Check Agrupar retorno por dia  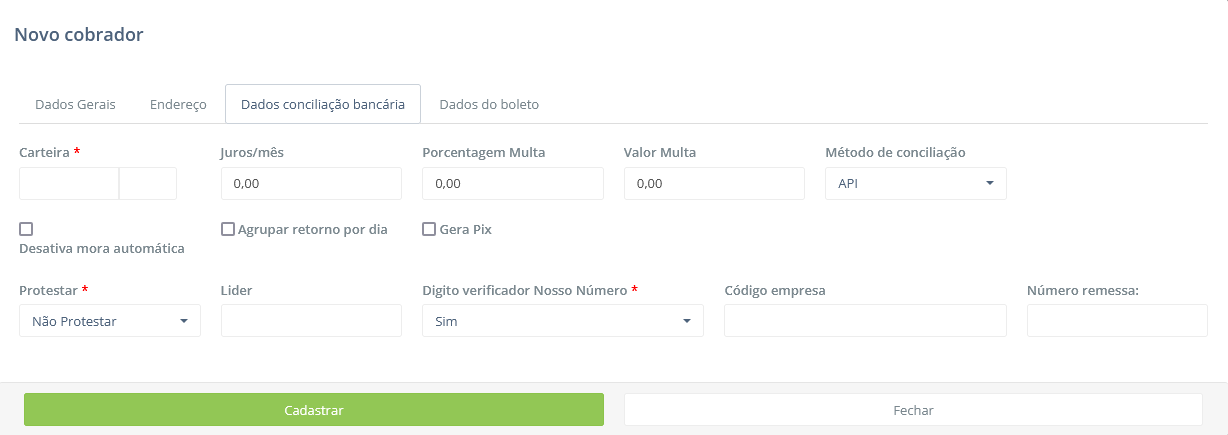click(x=227, y=229)
